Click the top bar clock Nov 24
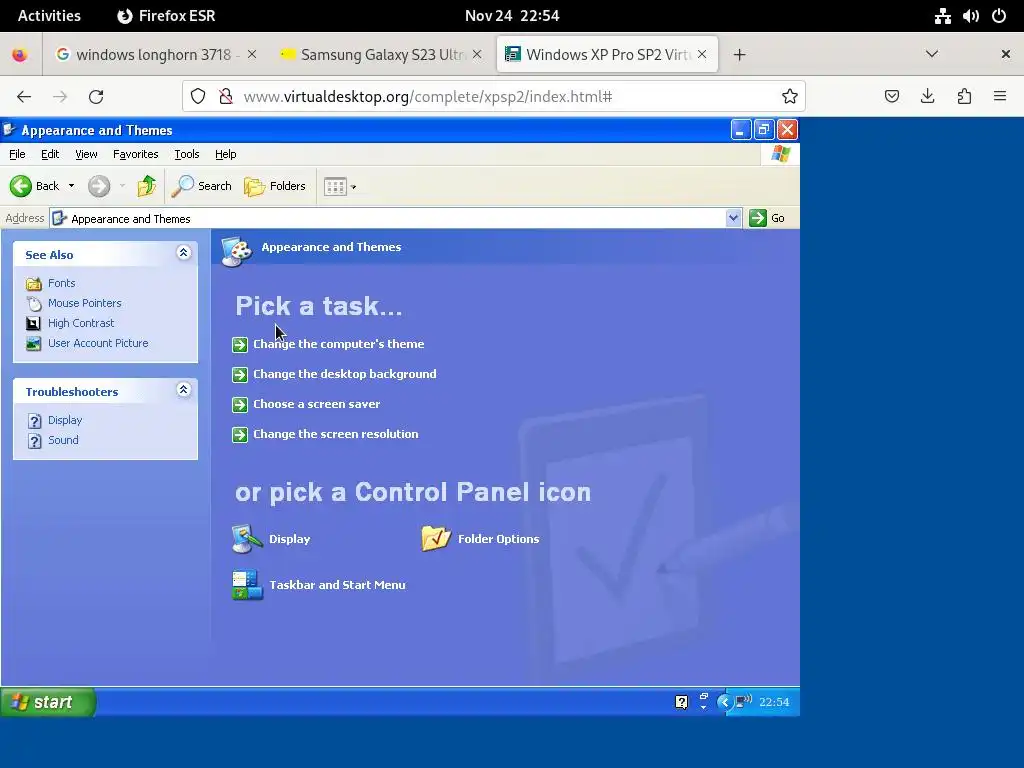 point(512,16)
